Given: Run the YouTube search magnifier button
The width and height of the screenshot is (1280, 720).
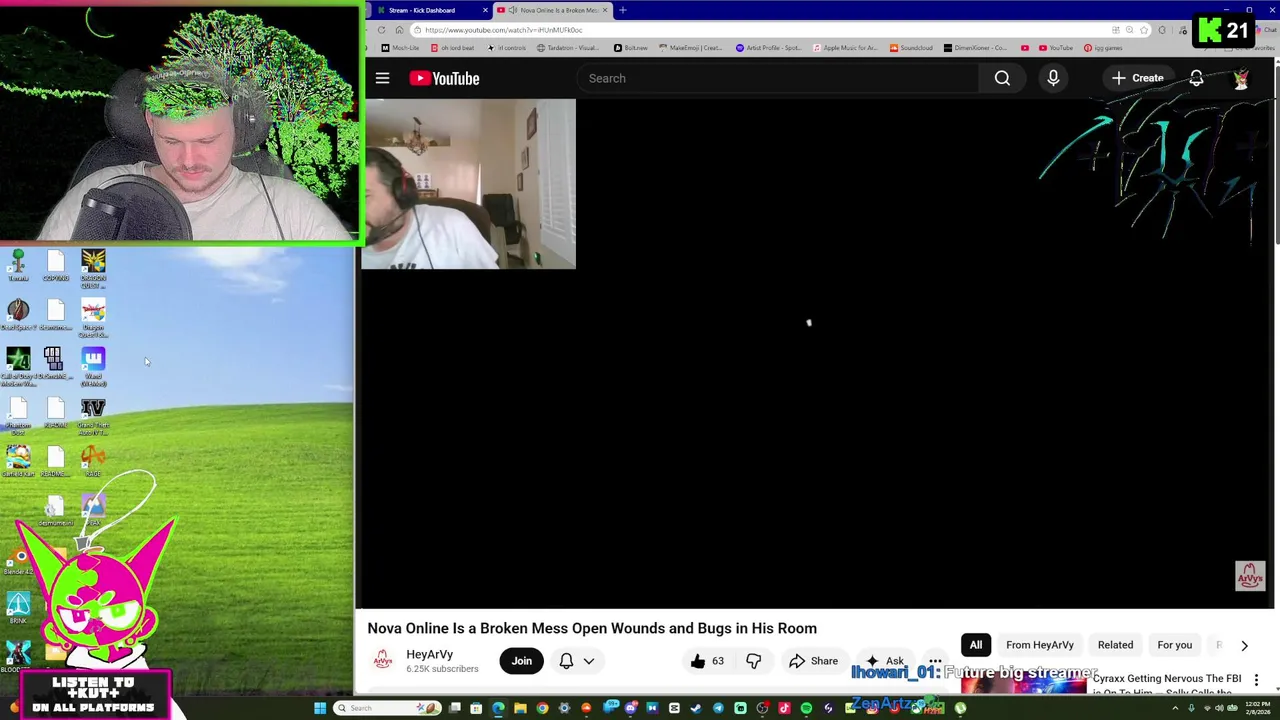Looking at the screenshot, I should [1002, 78].
